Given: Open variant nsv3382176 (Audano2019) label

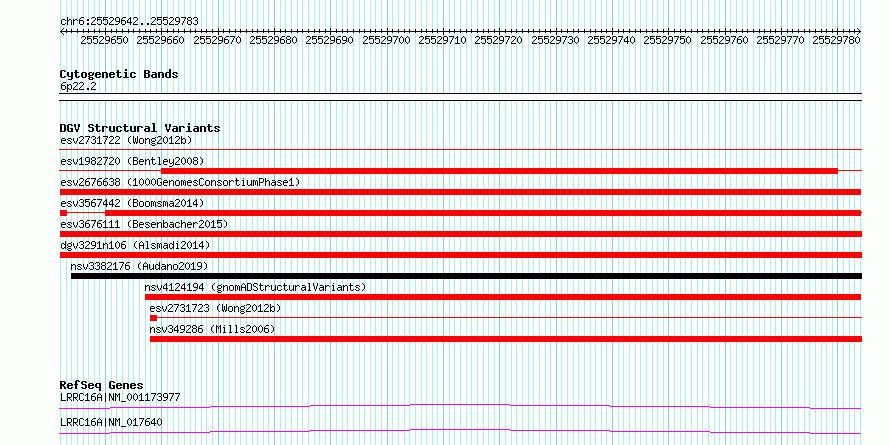Looking at the screenshot, I should 140,266.
